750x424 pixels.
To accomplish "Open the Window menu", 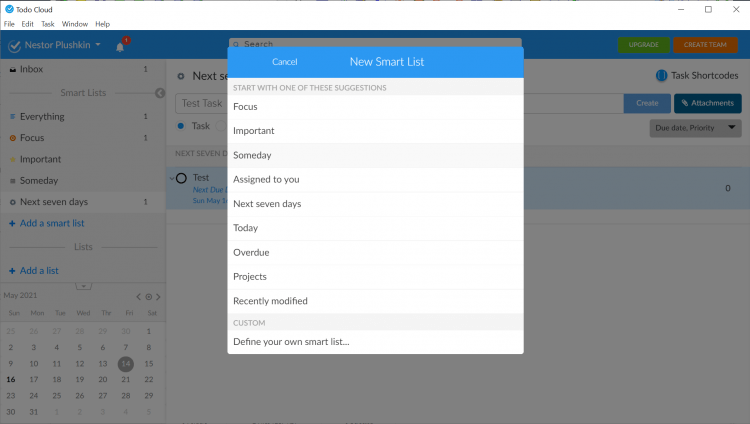I will [x=75, y=24].
